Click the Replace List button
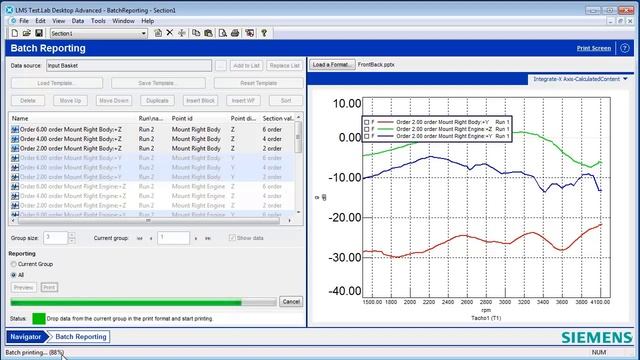This screenshot has width=640, height=360. coord(284,65)
